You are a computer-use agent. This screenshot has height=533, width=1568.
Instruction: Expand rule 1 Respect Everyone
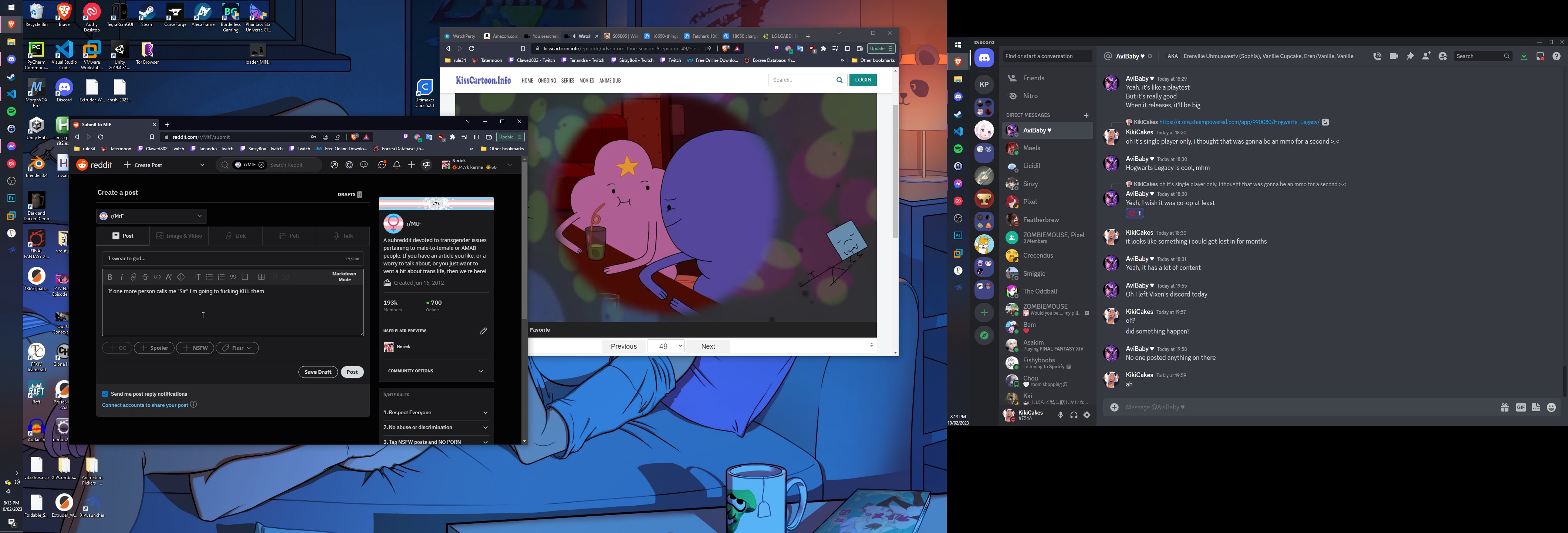click(436, 412)
